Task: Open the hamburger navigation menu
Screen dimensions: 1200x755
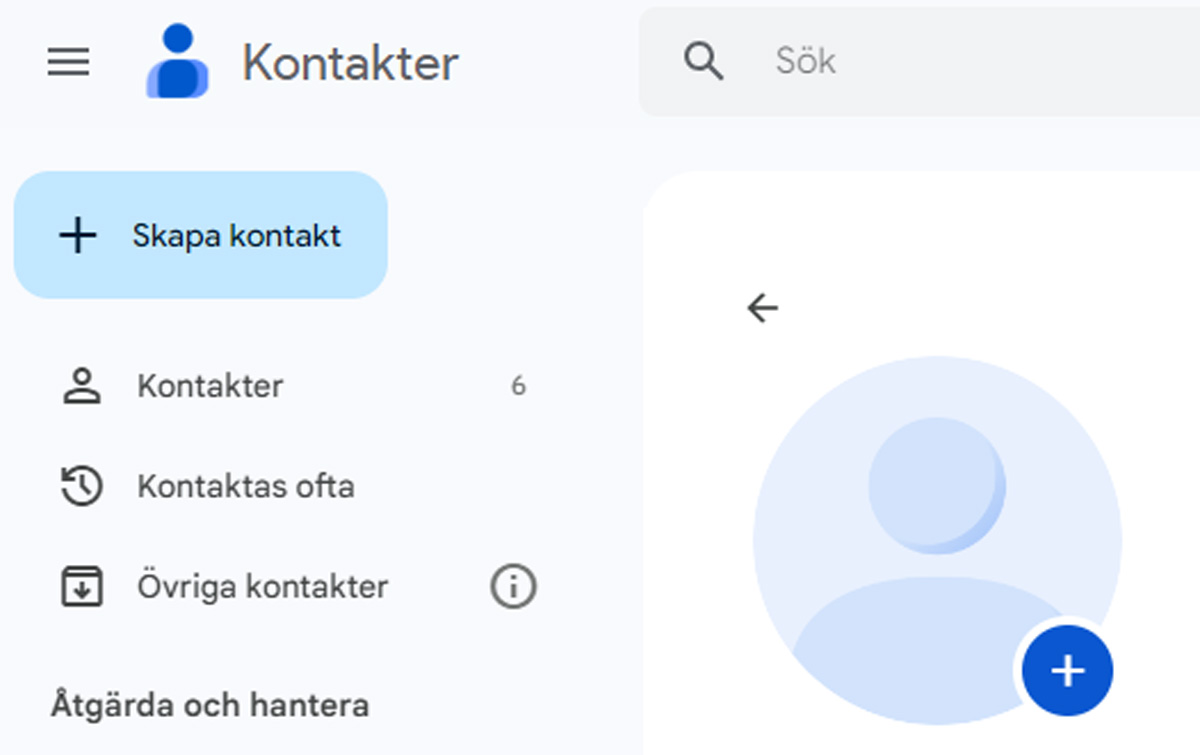Action: 67,62
